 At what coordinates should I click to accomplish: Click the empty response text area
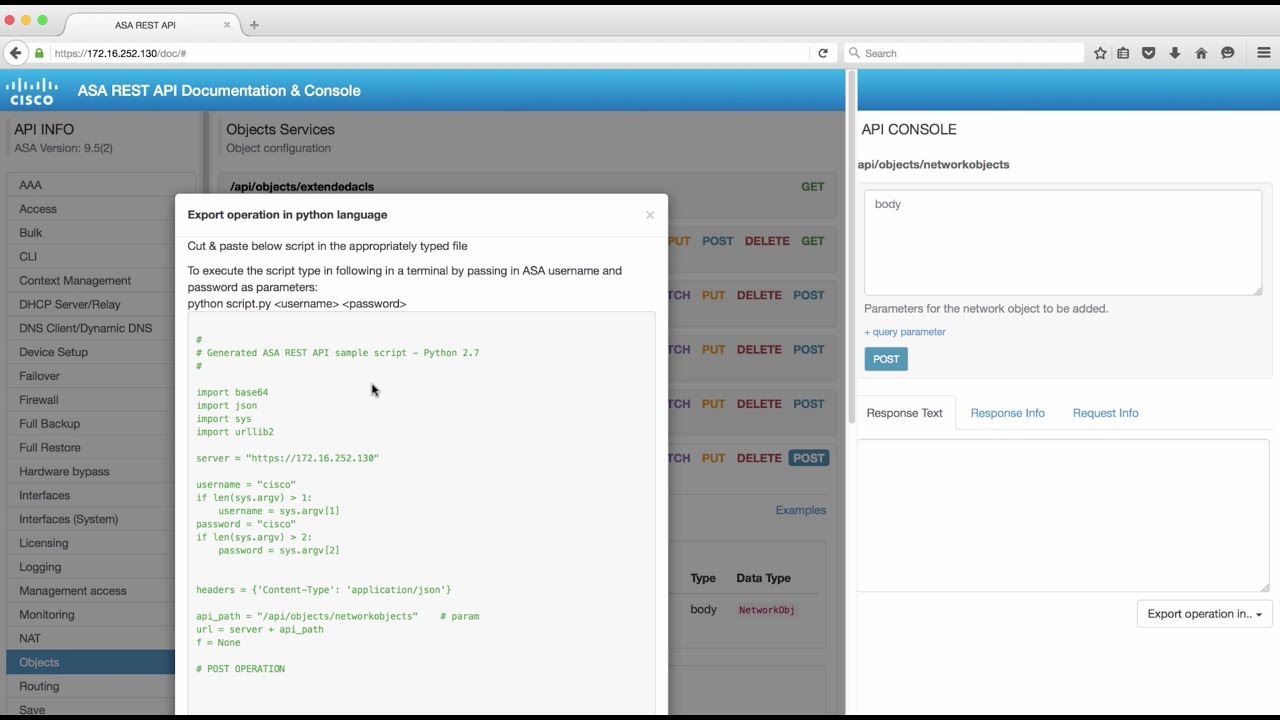(1063, 516)
